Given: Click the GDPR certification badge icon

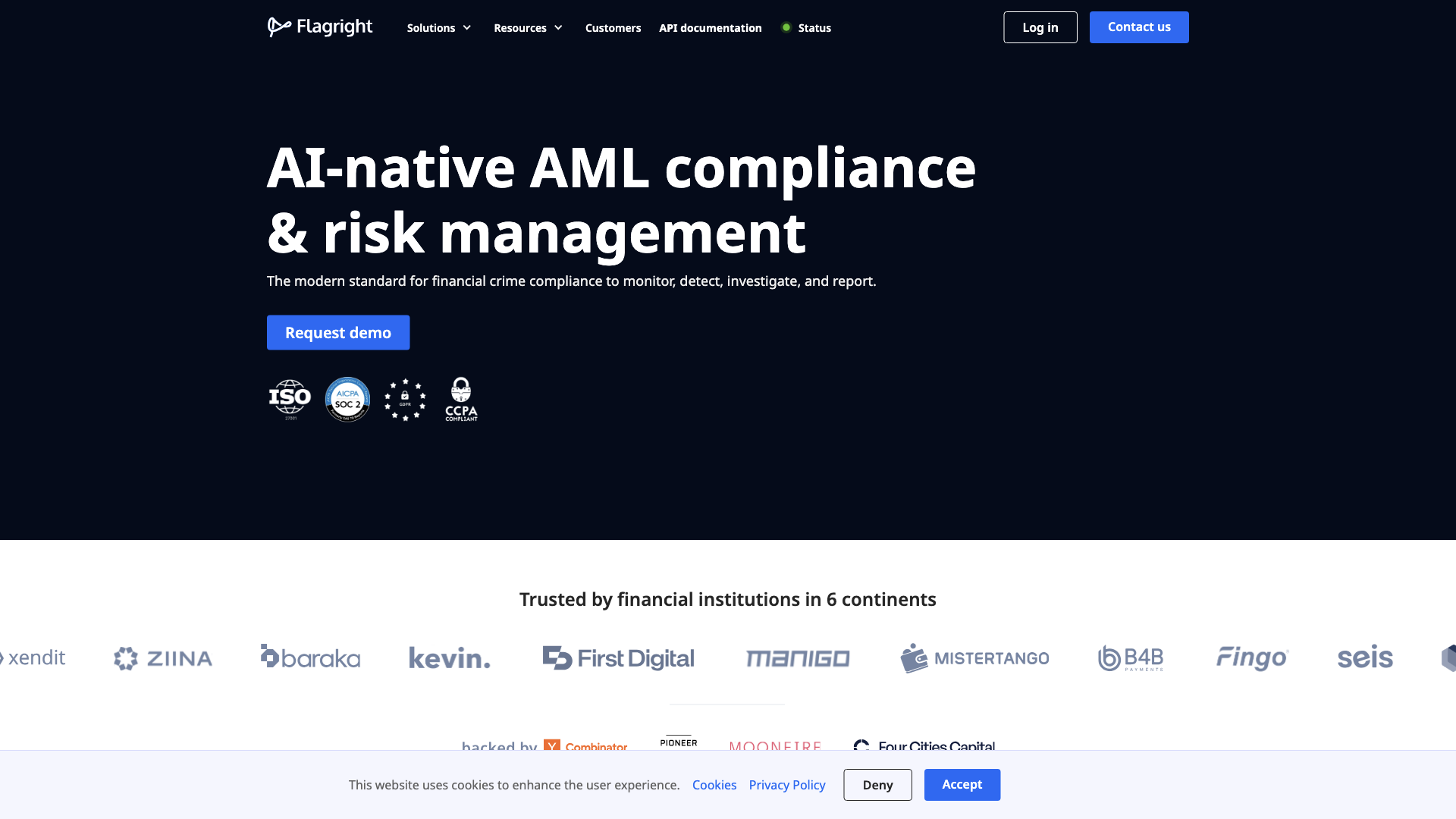Looking at the screenshot, I should tap(405, 398).
